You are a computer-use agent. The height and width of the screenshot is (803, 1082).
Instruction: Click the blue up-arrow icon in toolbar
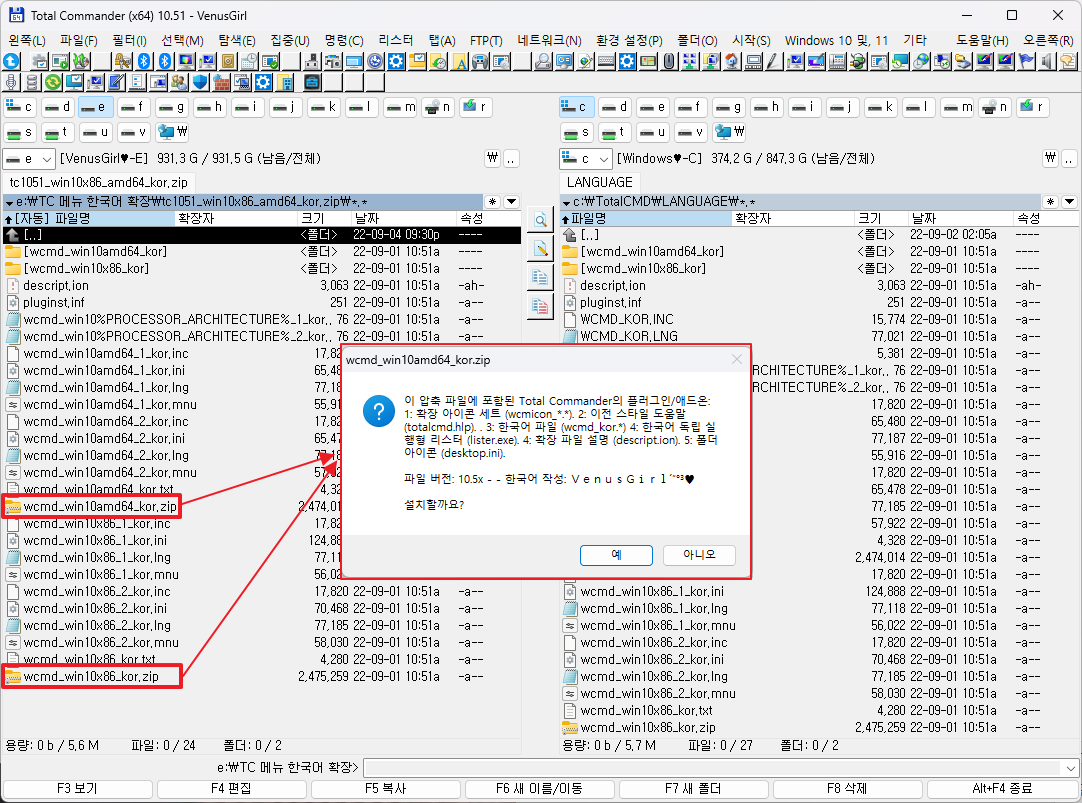click(11, 61)
